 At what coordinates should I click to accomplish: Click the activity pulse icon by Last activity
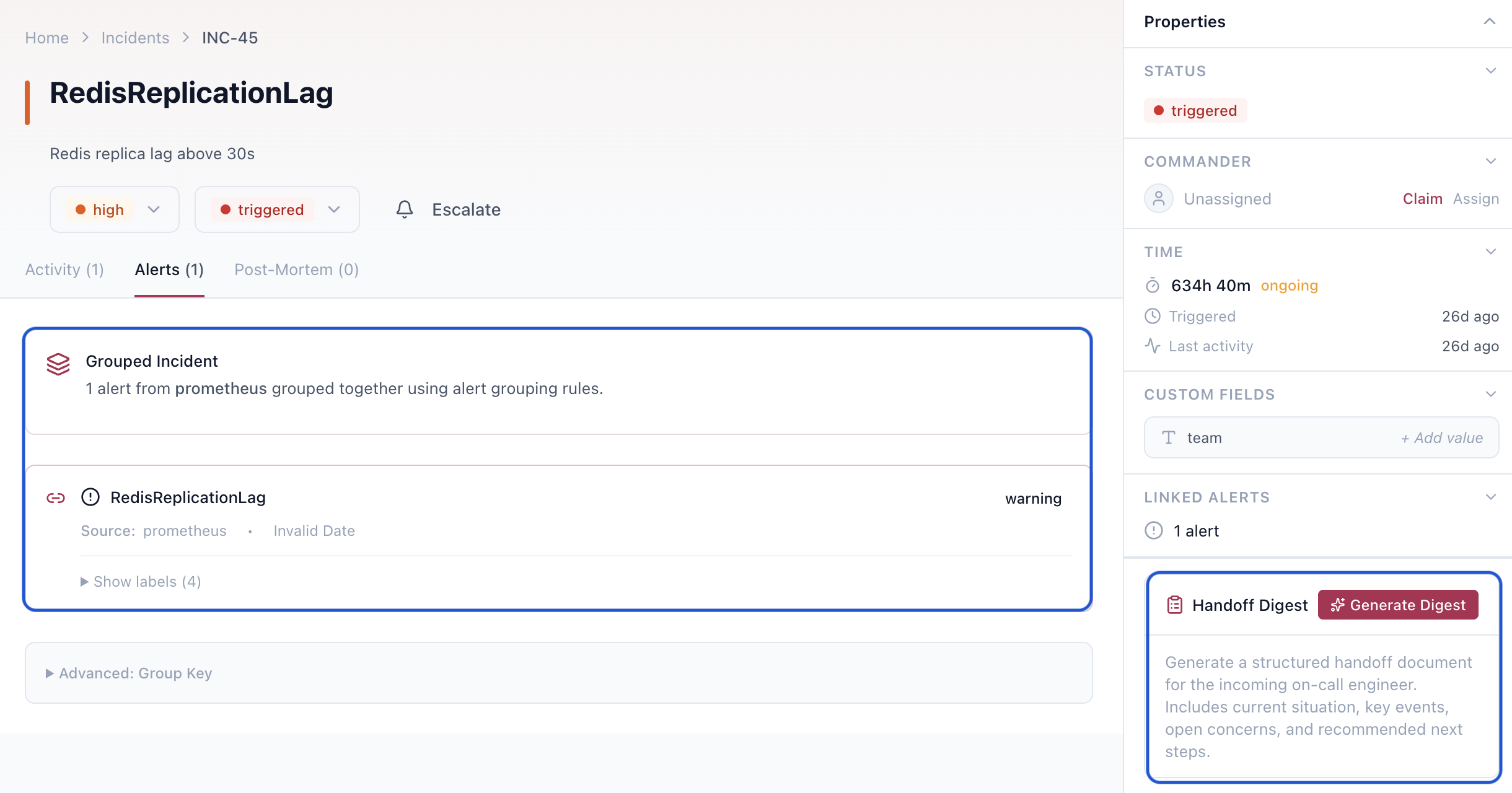[x=1153, y=346]
